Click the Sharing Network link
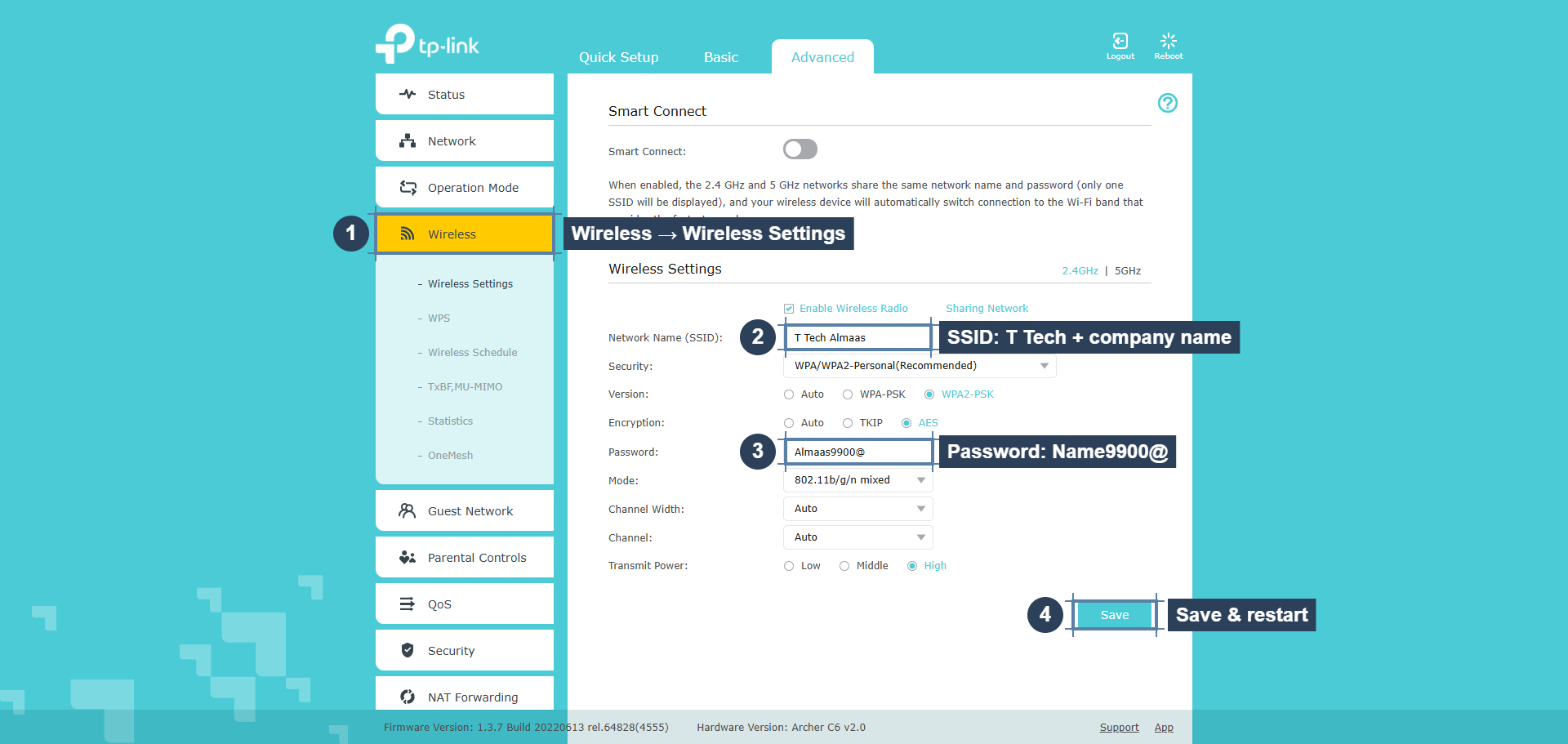The height and width of the screenshot is (744, 1568). point(987,309)
